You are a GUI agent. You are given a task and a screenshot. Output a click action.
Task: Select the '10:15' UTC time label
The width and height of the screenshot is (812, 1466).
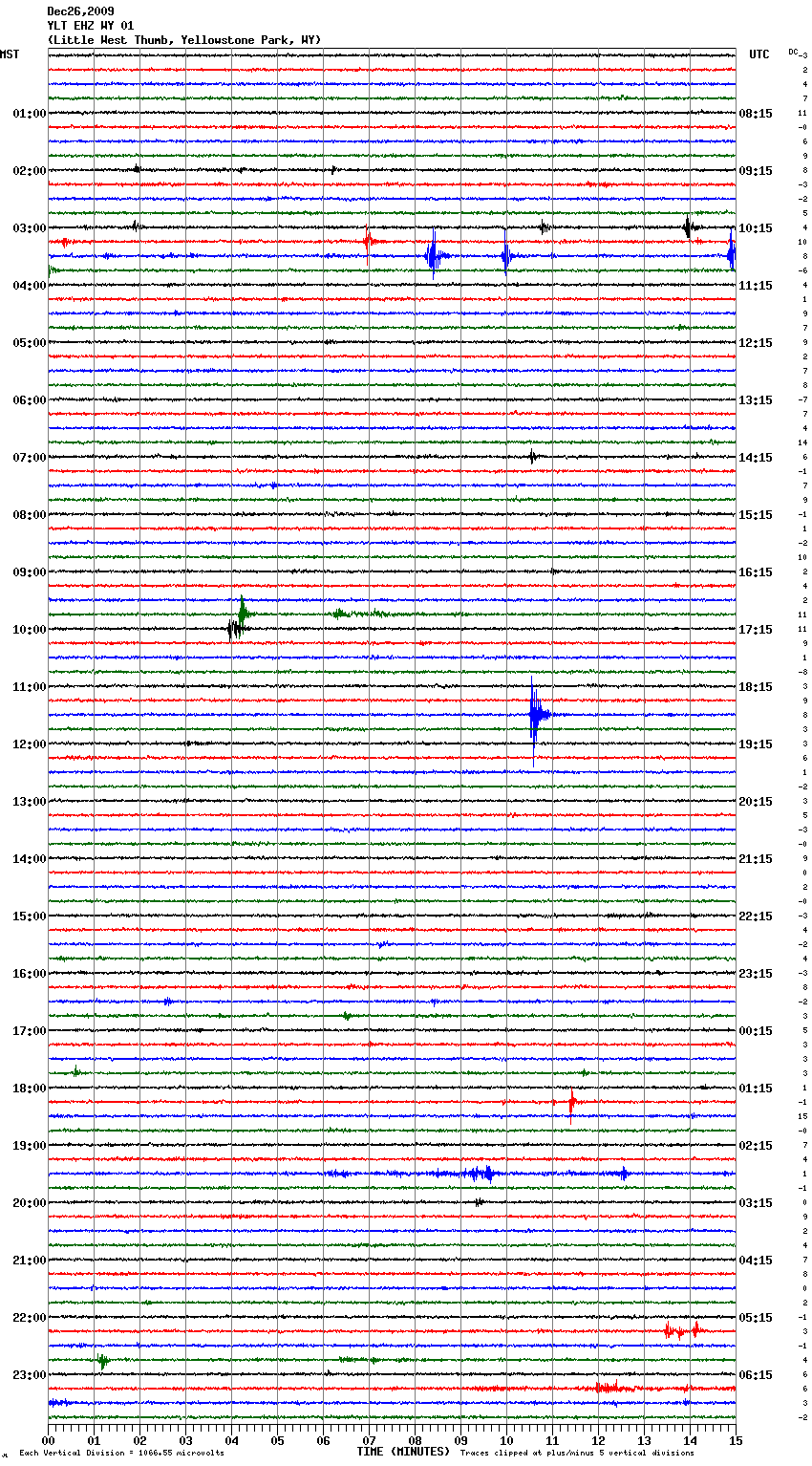tap(756, 228)
